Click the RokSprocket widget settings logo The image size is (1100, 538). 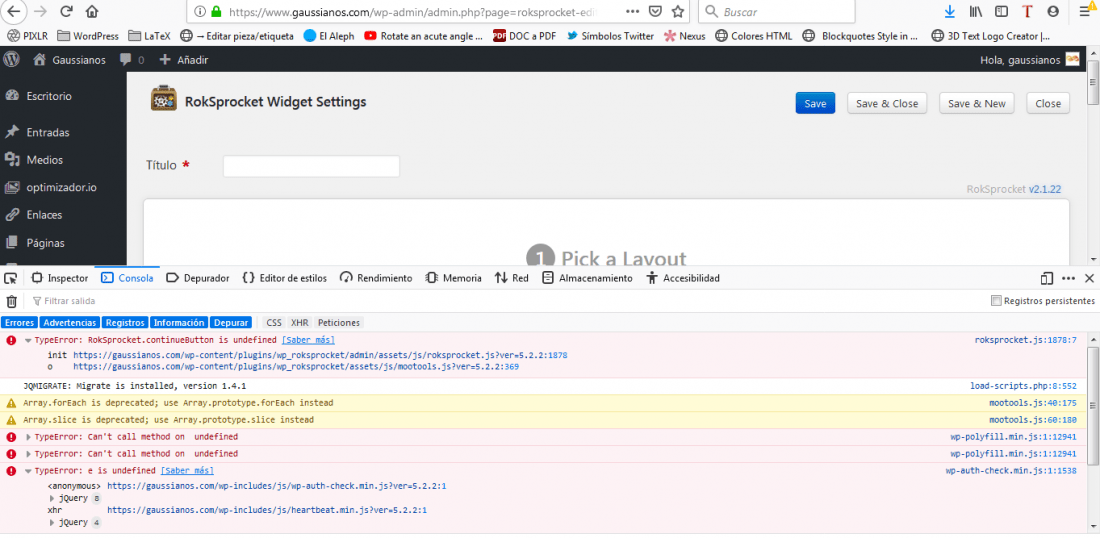point(163,98)
